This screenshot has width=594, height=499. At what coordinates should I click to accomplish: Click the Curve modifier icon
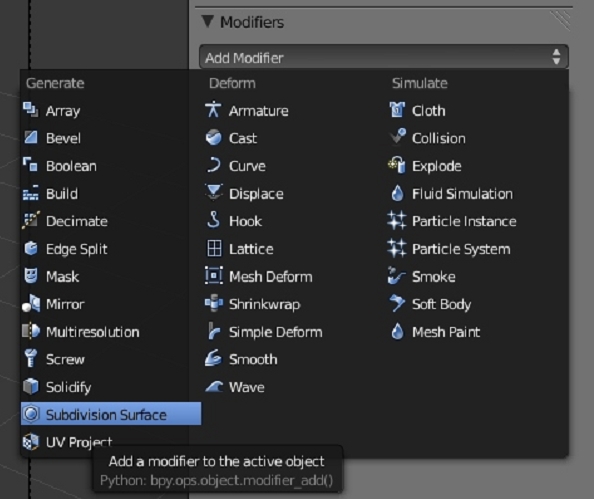pyautogui.click(x=213, y=166)
